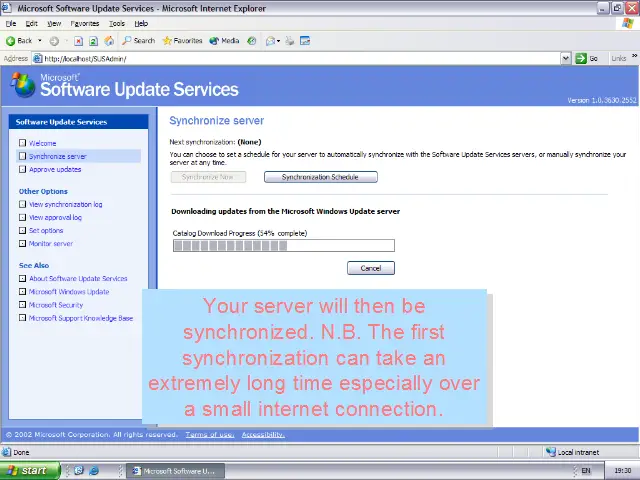Open the Microsoft Security link

56,305
